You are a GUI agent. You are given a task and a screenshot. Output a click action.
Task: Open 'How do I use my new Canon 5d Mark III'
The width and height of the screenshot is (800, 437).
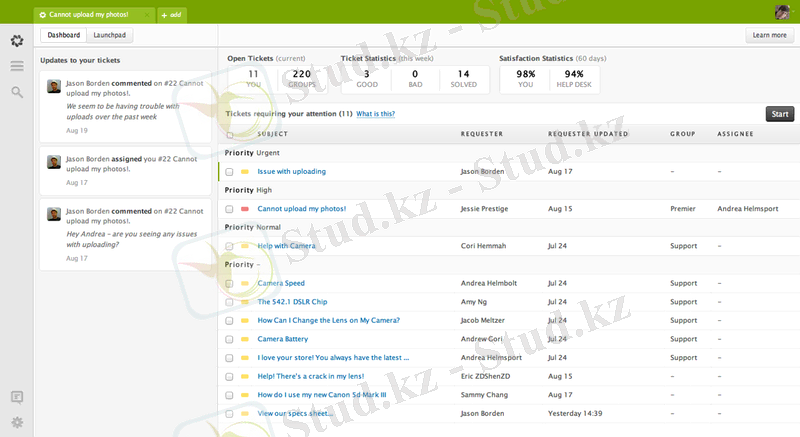[322, 395]
